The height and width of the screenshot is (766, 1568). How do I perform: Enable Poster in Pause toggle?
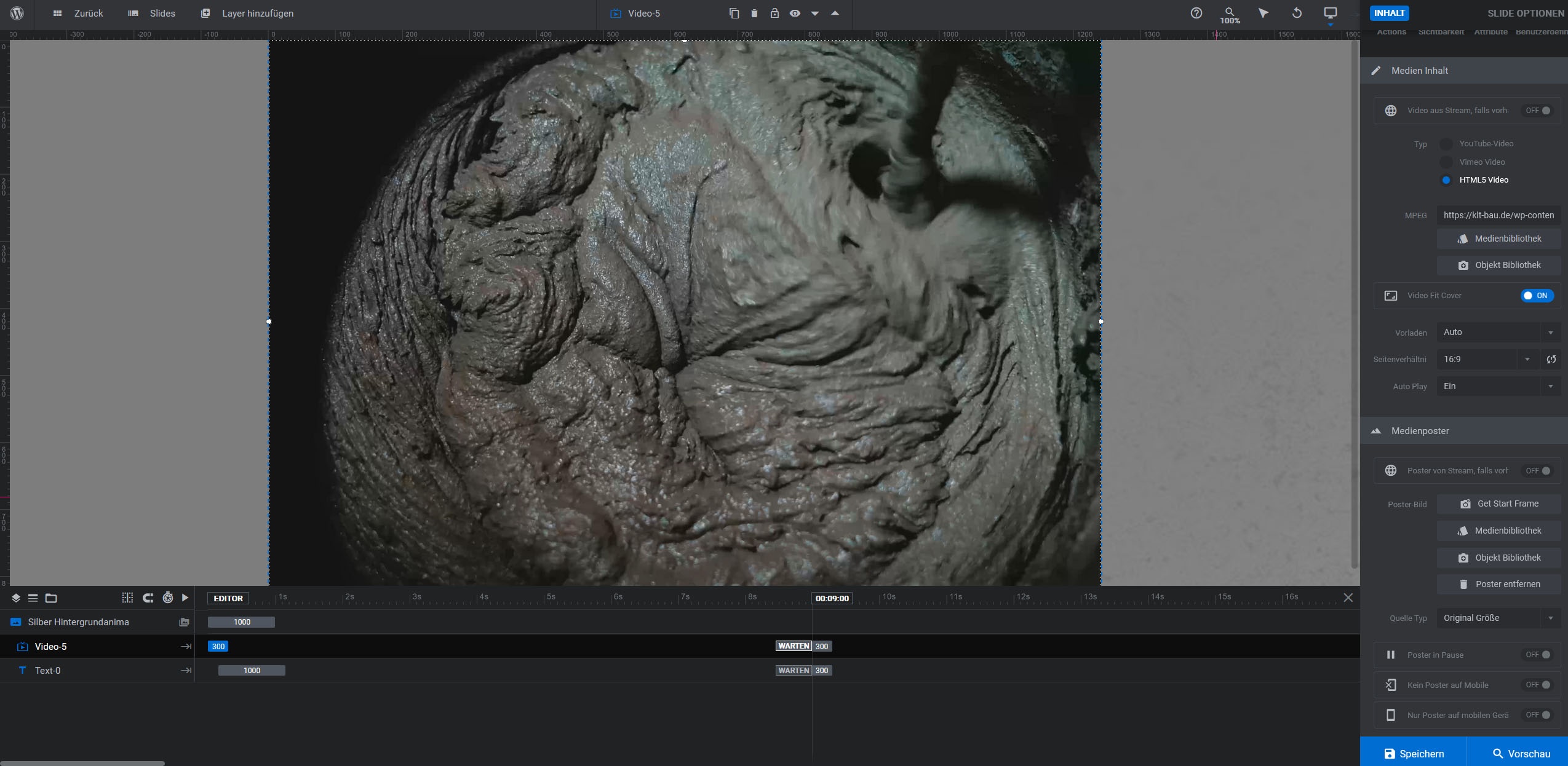pyautogui.click(x=1537, y=655)
